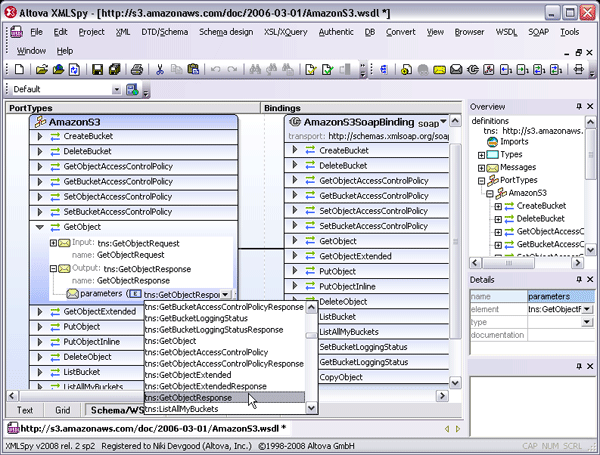Expand Messages node in Overview tree

481,168
